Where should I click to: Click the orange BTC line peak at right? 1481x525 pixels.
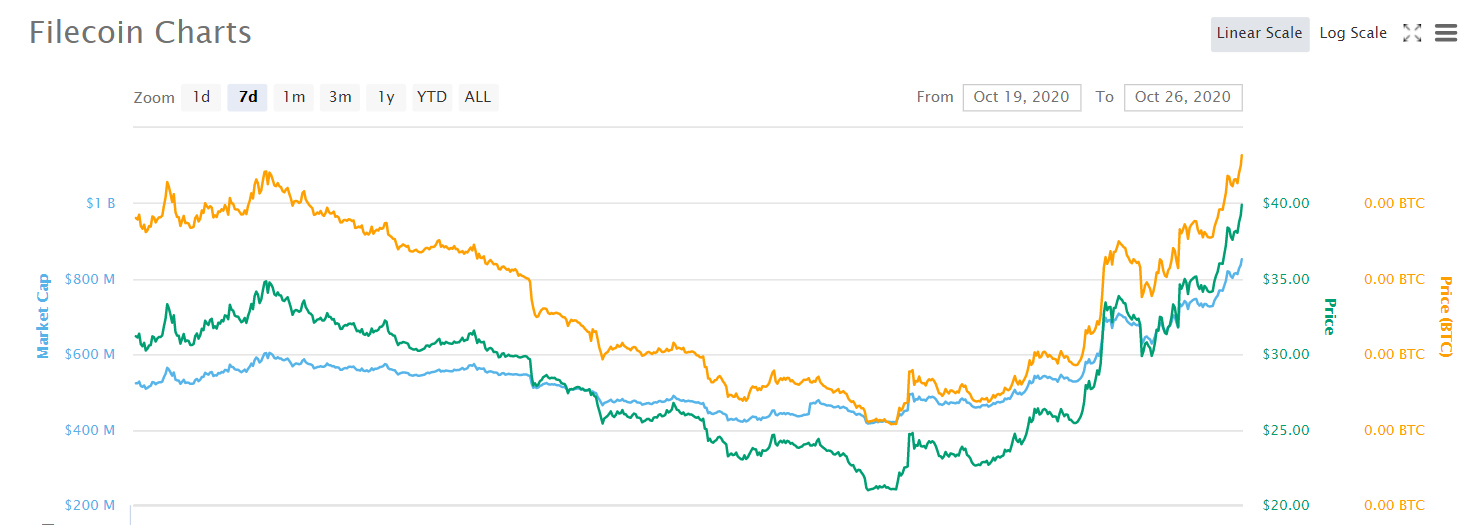point(1241,156)
